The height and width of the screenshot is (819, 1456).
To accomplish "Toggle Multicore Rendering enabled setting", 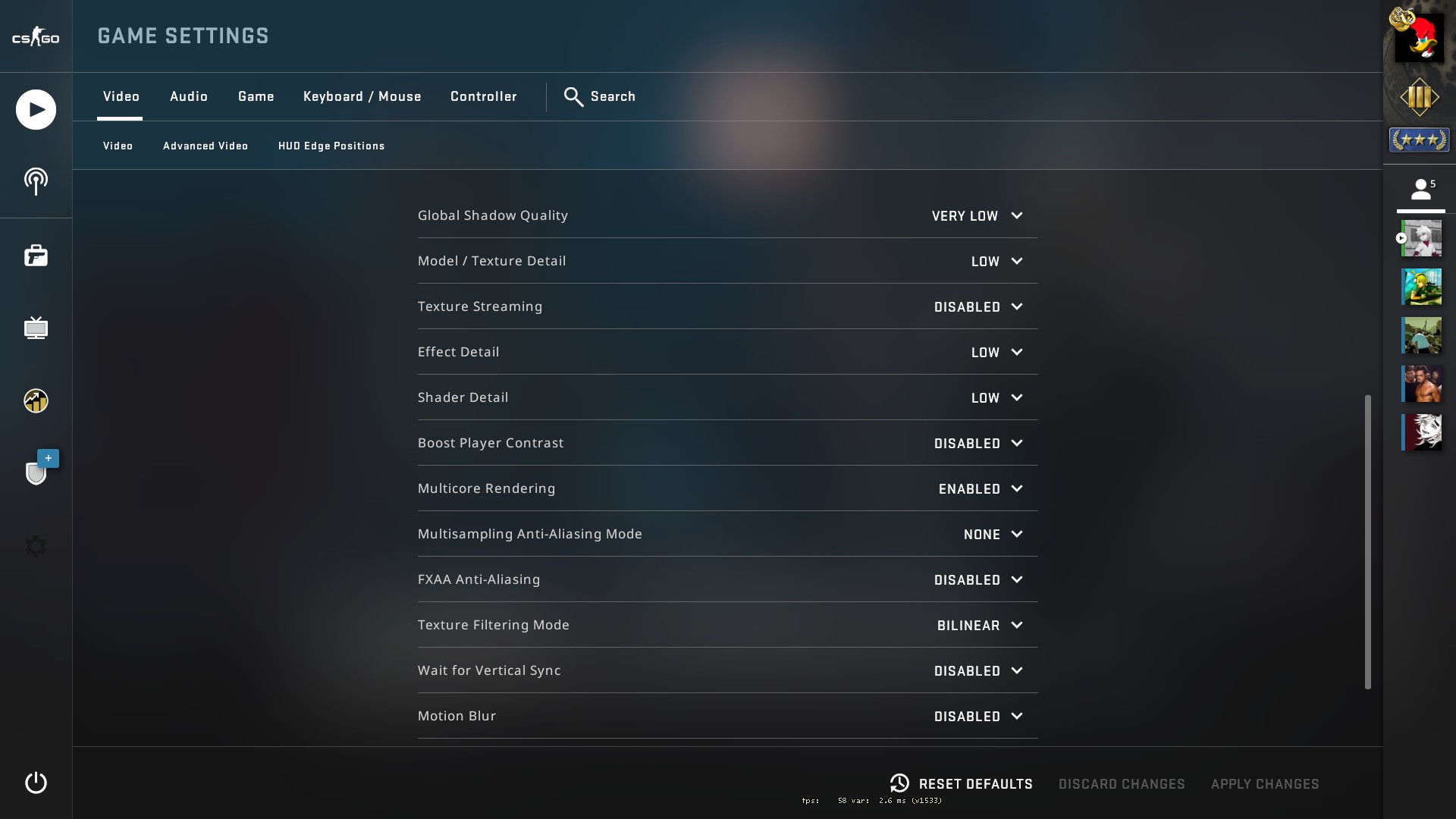I will [980, 489].
